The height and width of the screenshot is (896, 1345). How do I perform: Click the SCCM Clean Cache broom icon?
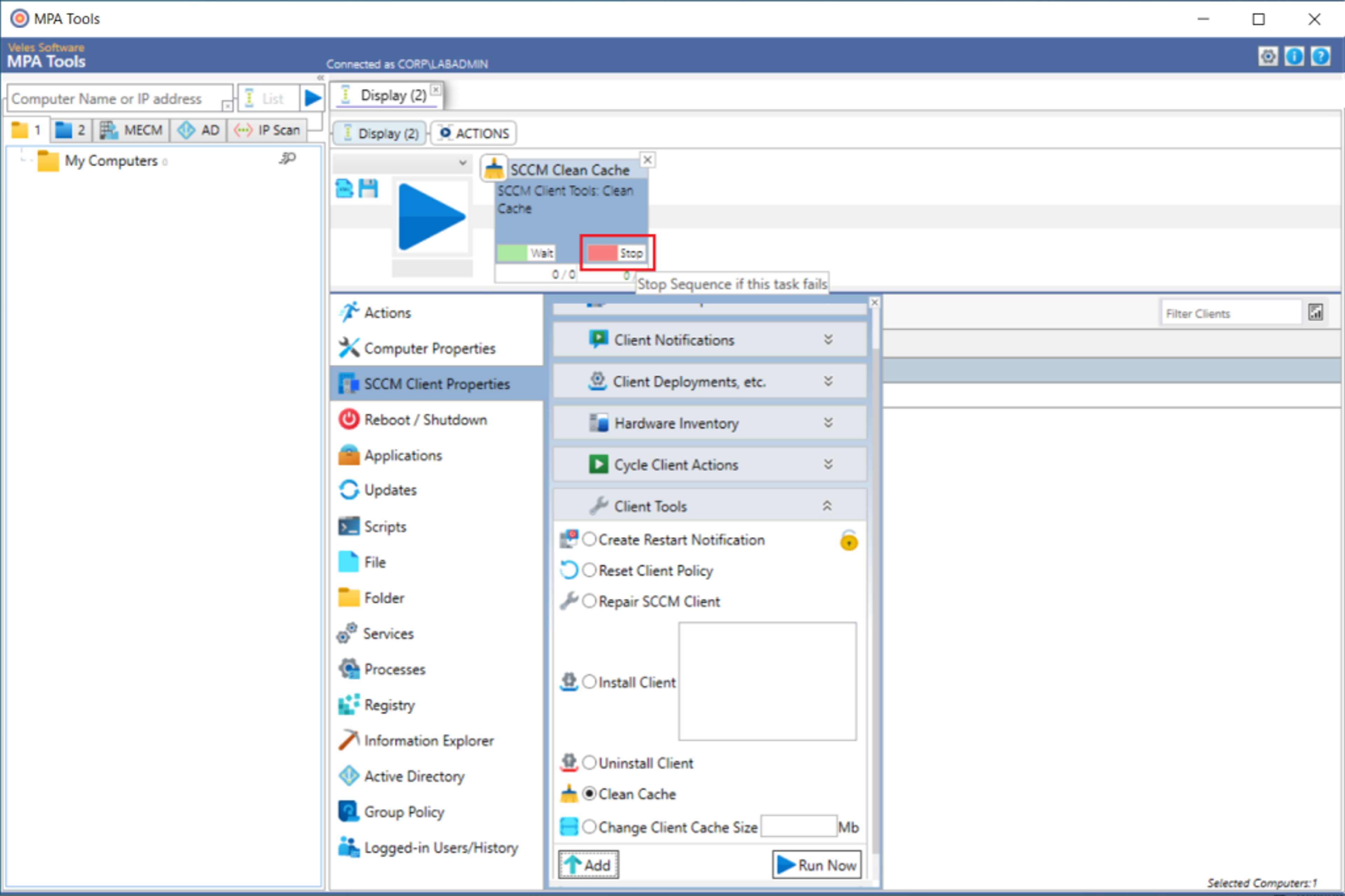(x=494, y=168)
